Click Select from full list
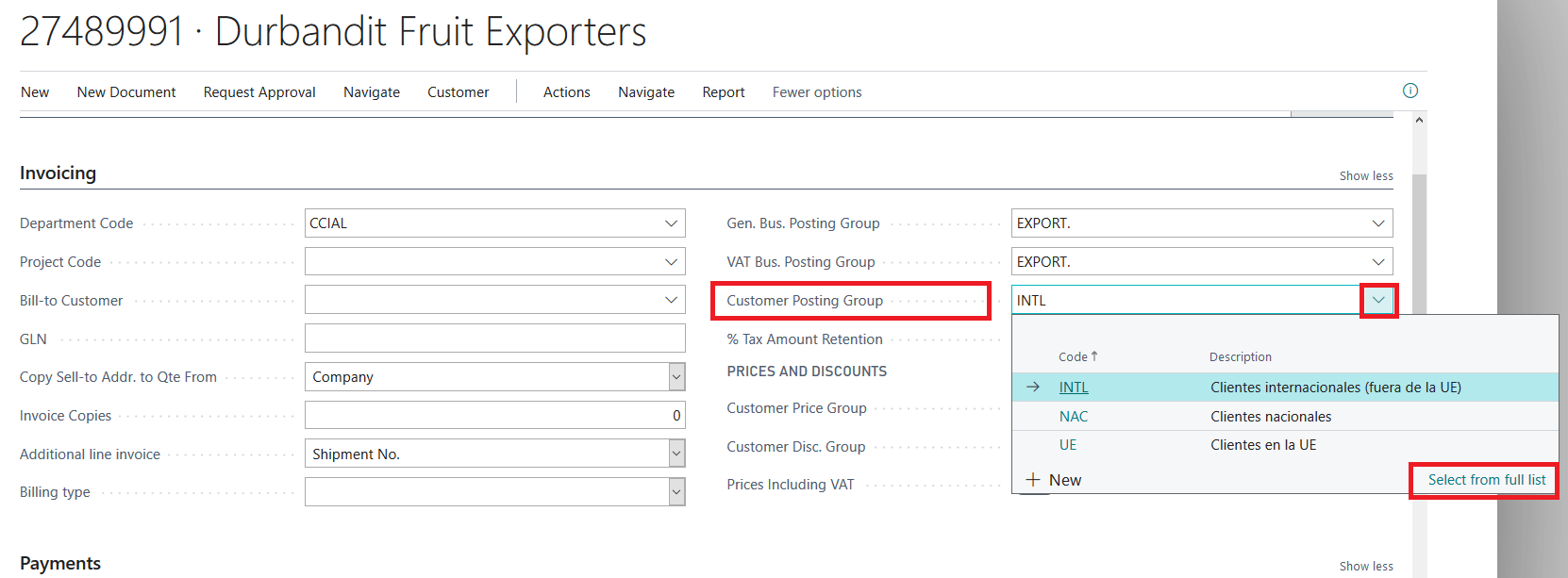This screenshot has height=578, width=1568. coord(1487,480)
